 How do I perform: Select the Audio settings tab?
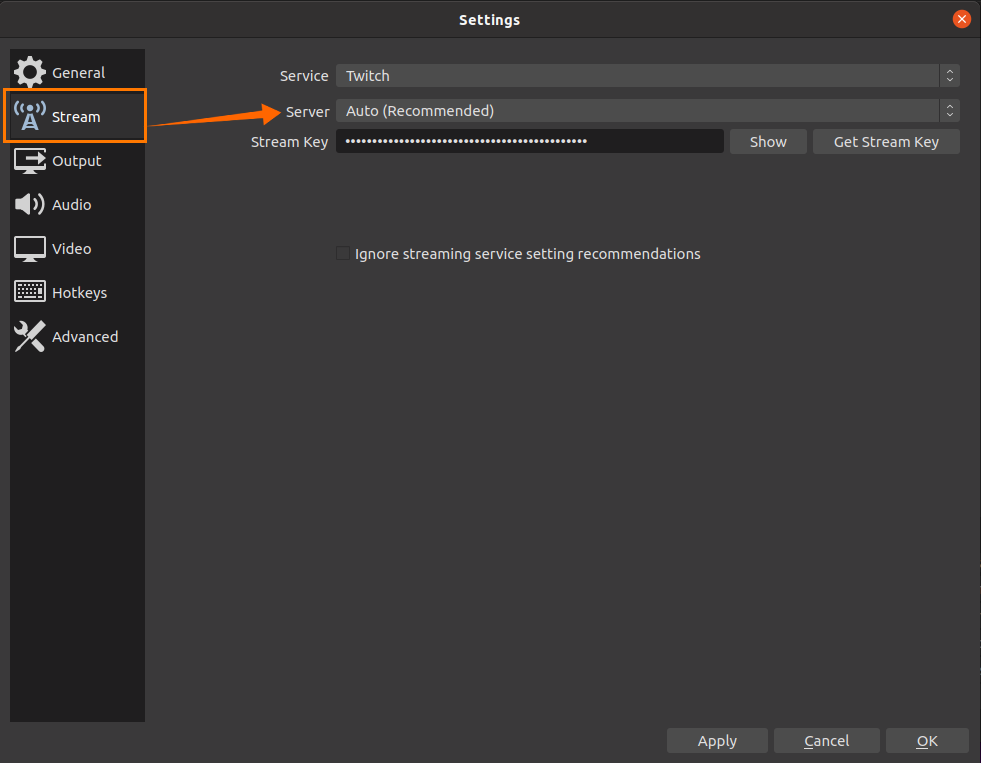[x=78, y=205]
